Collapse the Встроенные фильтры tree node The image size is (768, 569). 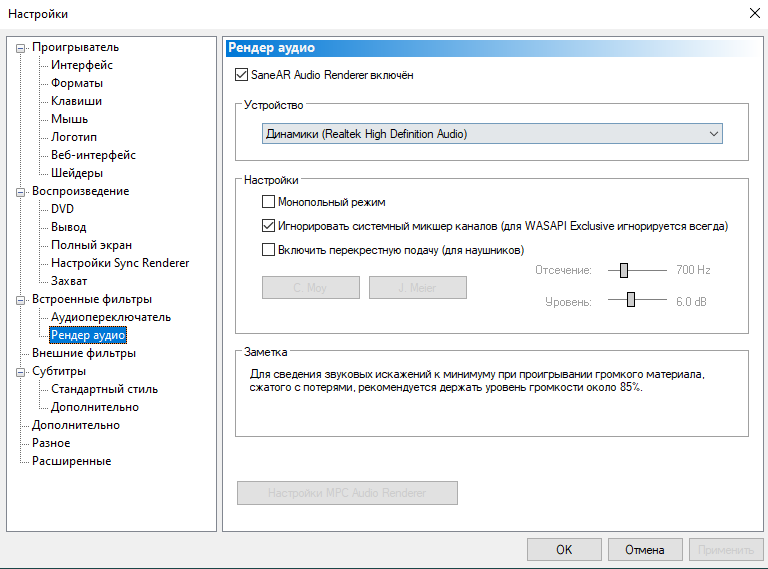[x=20, y=300]
